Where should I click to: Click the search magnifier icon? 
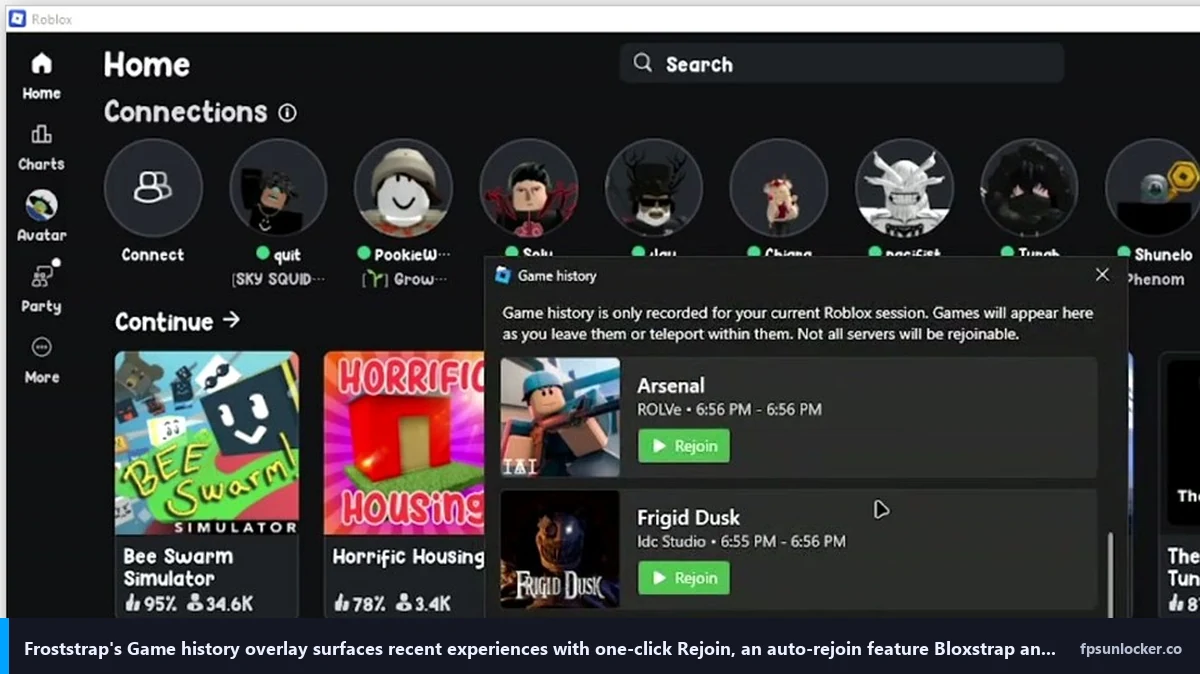pos(642,63)
